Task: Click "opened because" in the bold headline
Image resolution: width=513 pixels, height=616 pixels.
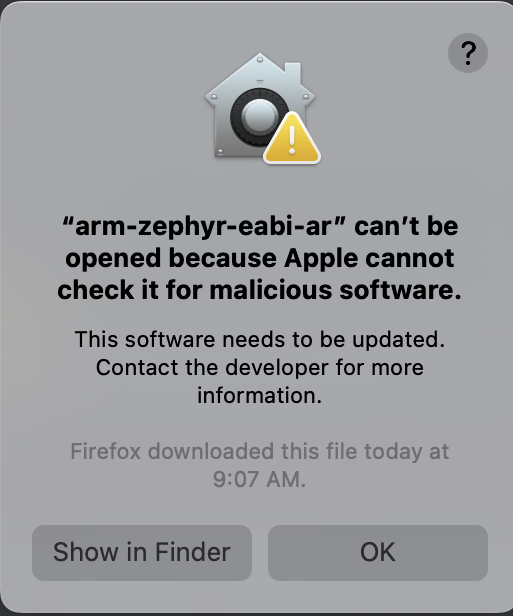Action: (171, 259)
